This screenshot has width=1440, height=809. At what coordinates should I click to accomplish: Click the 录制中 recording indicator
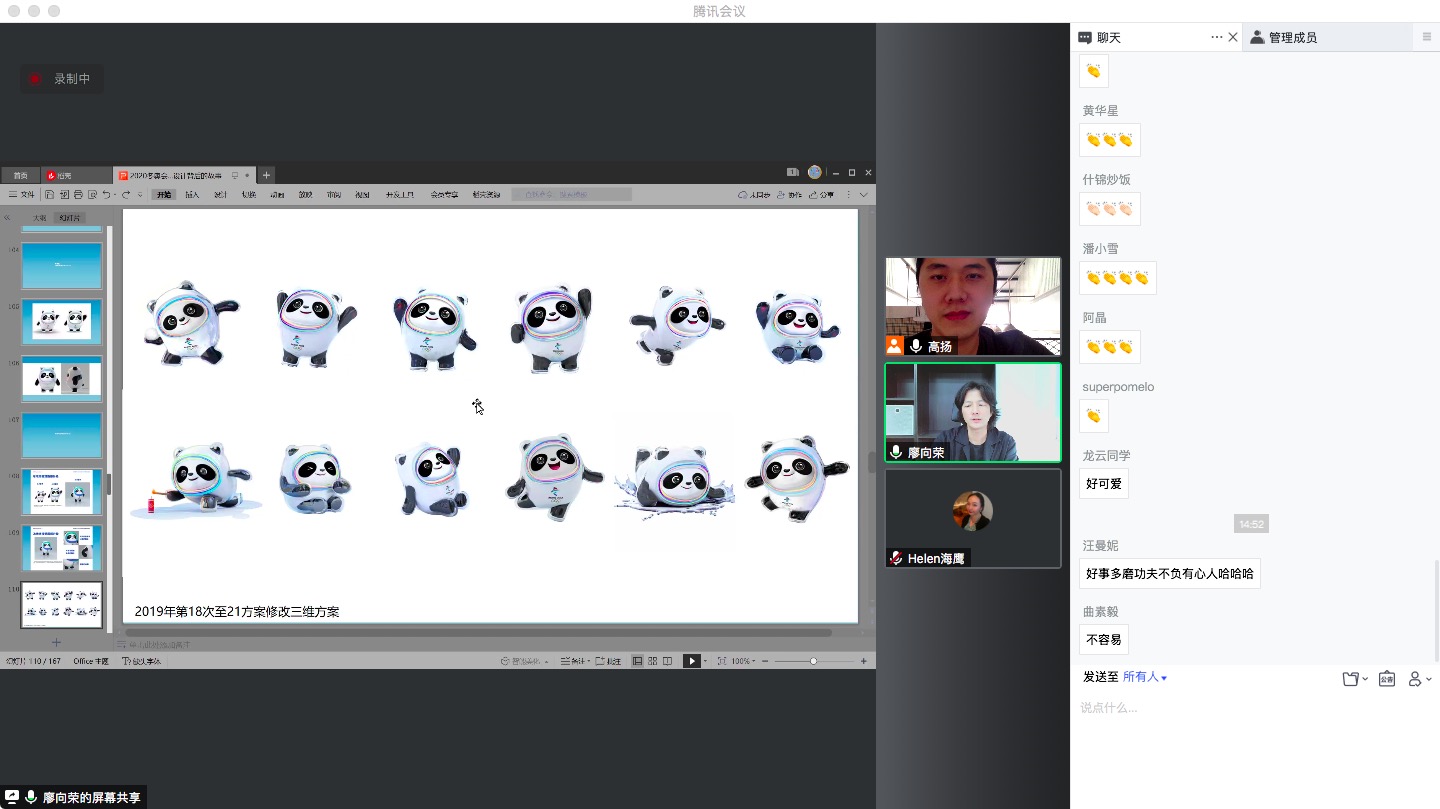[62, 79]
